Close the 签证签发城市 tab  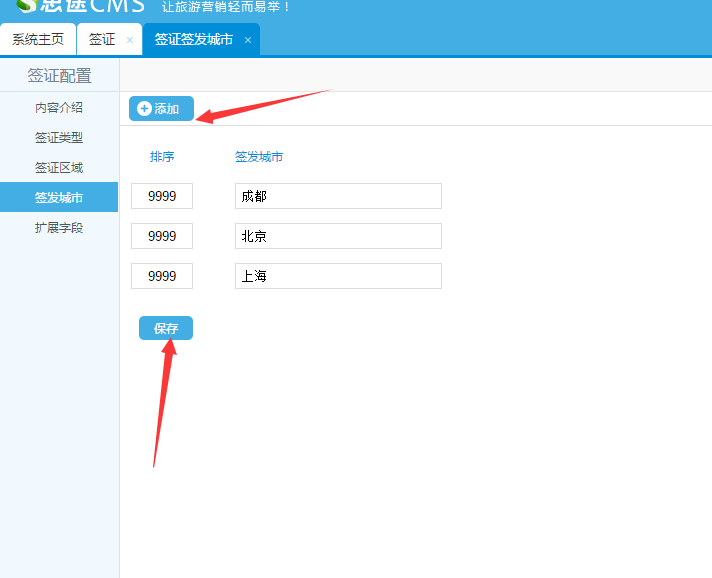click(248, 41)
